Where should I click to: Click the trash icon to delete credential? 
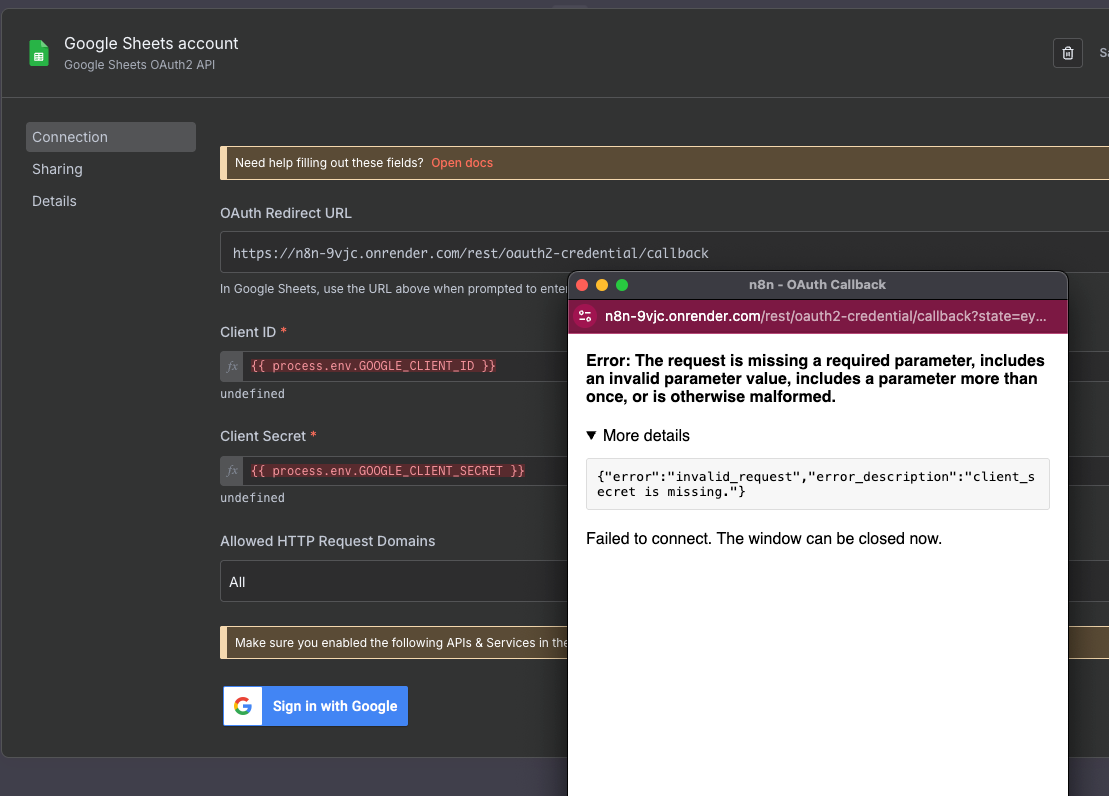click(1067, 53)
